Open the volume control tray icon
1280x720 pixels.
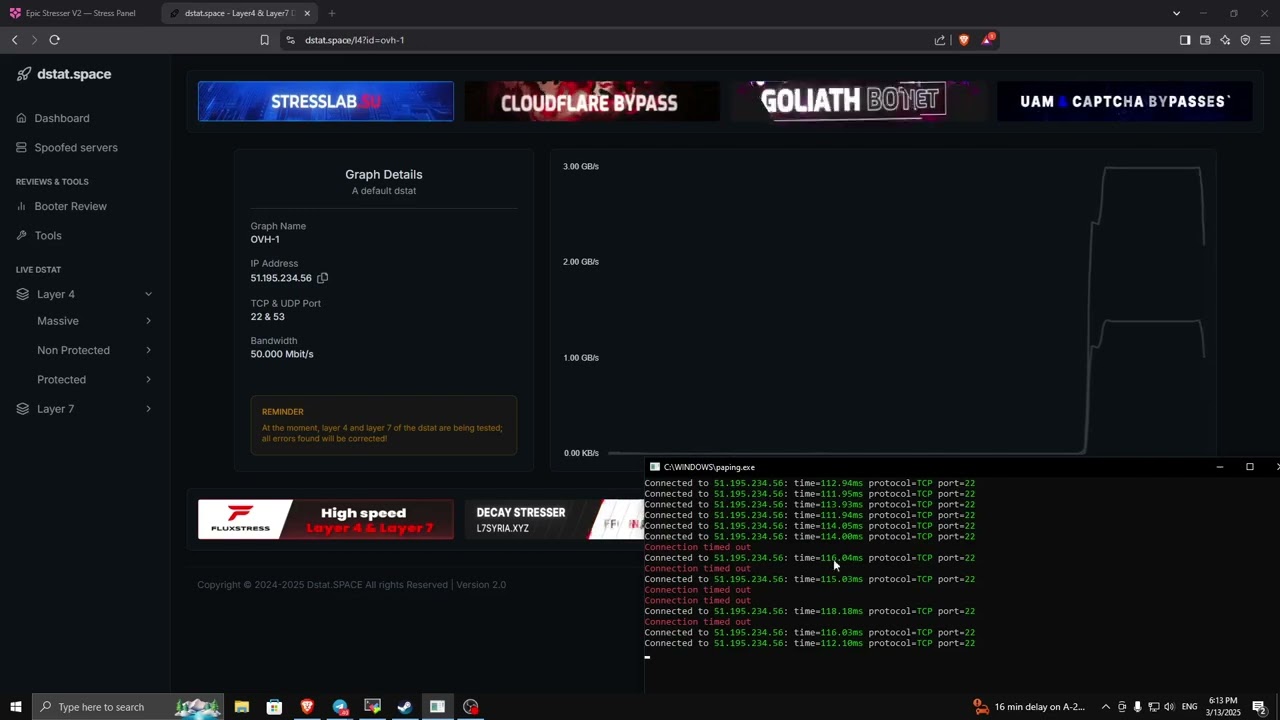click(1169, 707)
